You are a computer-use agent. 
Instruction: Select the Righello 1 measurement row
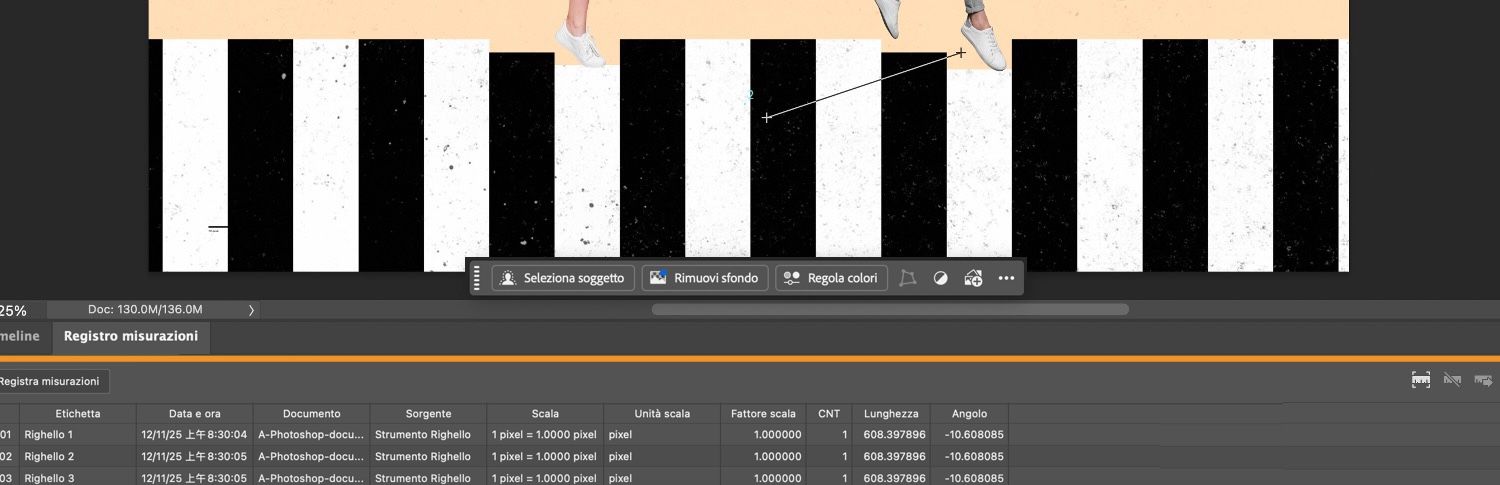[504, 435]
